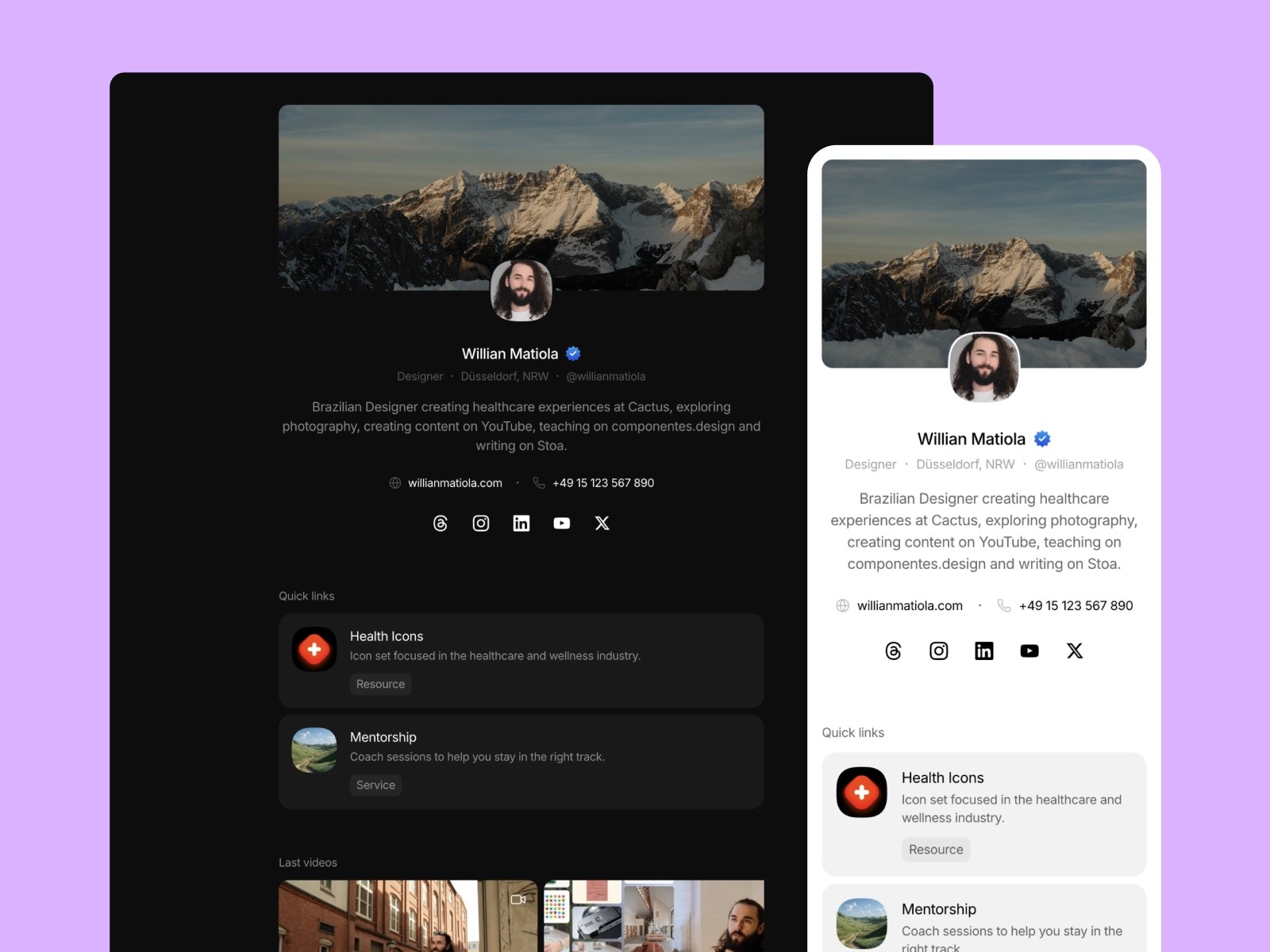Open X icon in dark profile
Image resolution: width=1270 pixels, height=952 pixels.
[x=602, y=523]
